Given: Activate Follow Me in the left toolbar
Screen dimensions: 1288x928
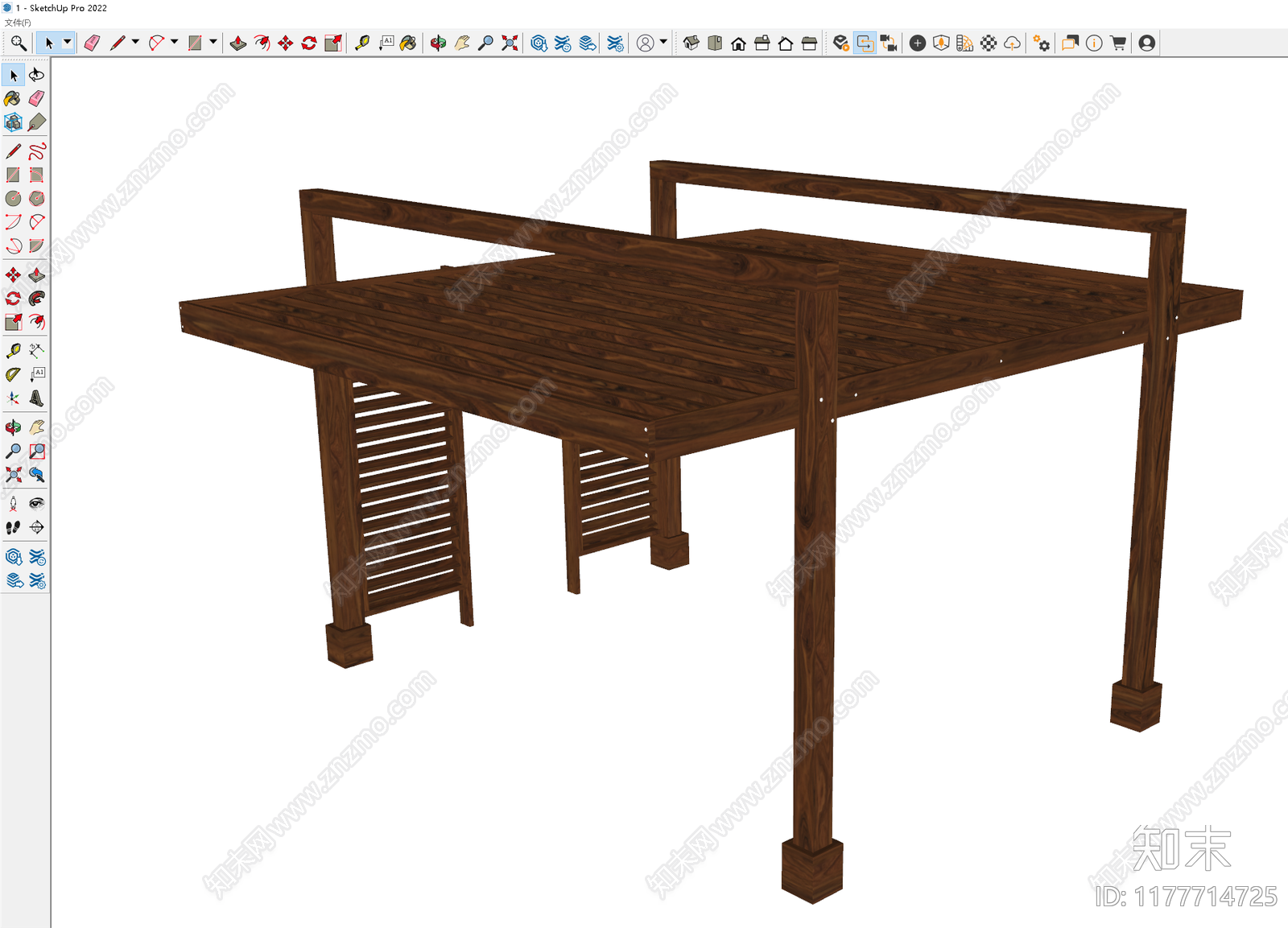Looking at the screenshot, I should 37,299.
